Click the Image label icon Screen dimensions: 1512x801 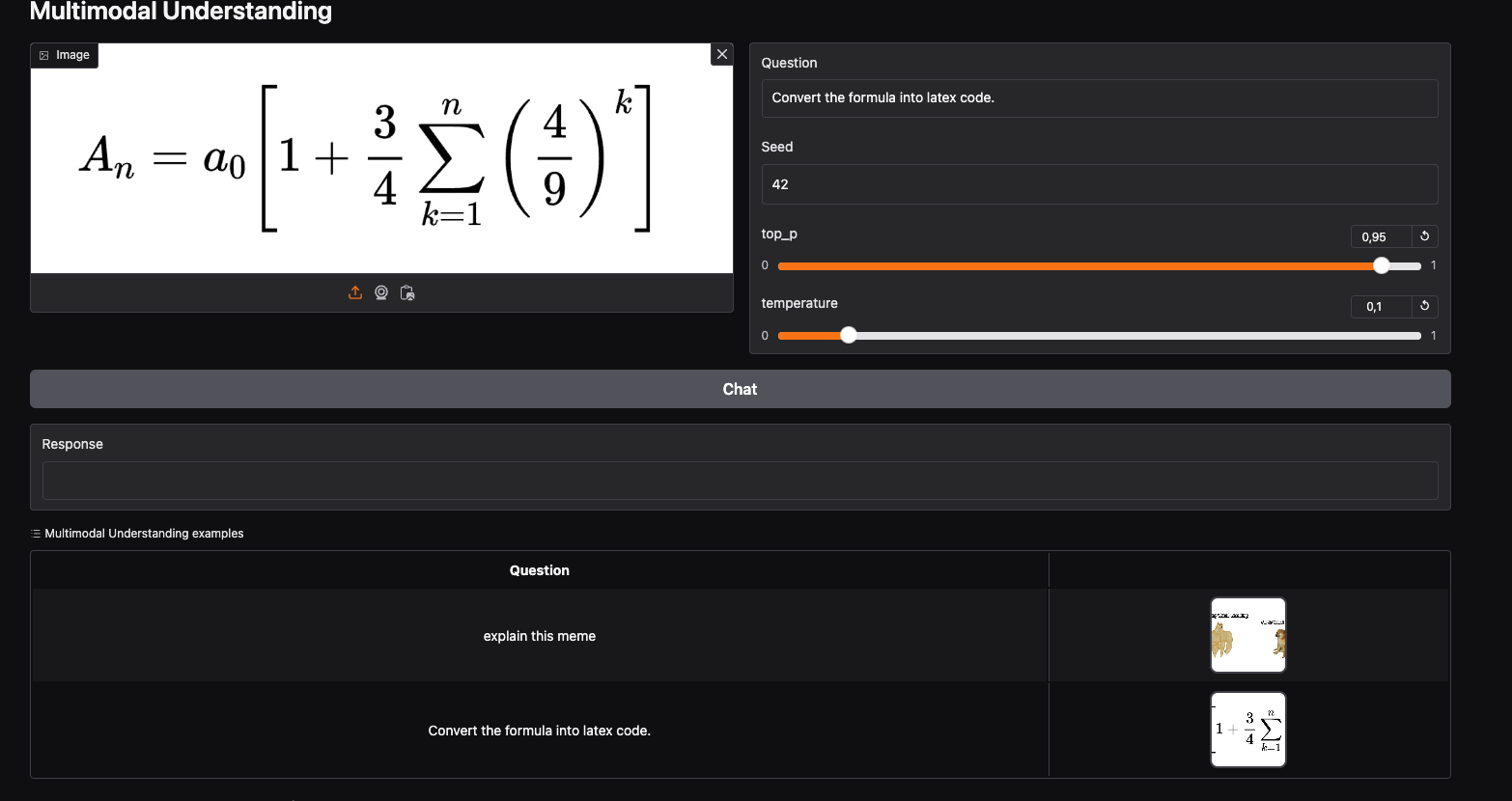pos(44,55)
